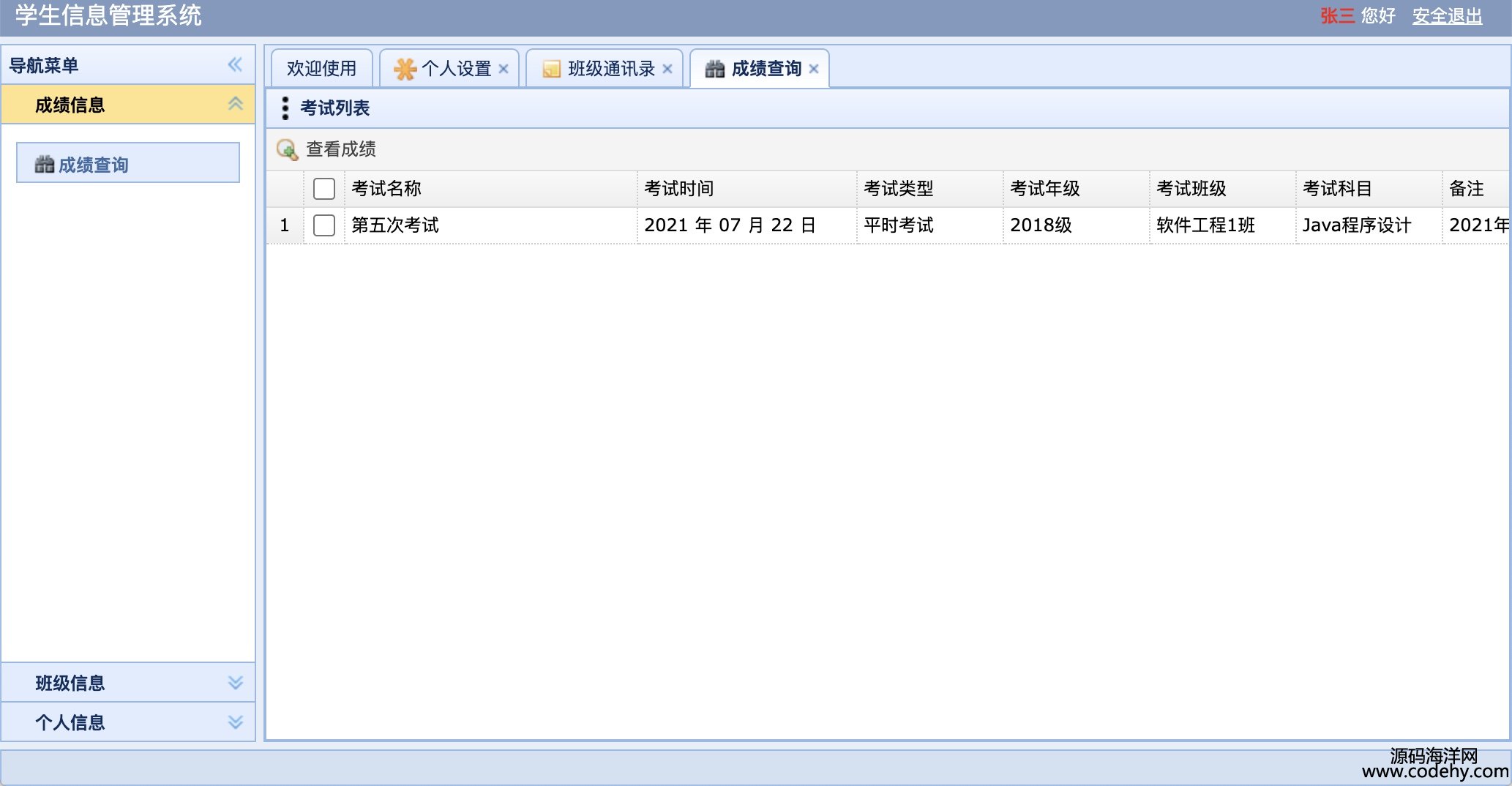The image size is (1512, 786).
Task: Close the 成绩查询 tab
Action: coord(814,69)
